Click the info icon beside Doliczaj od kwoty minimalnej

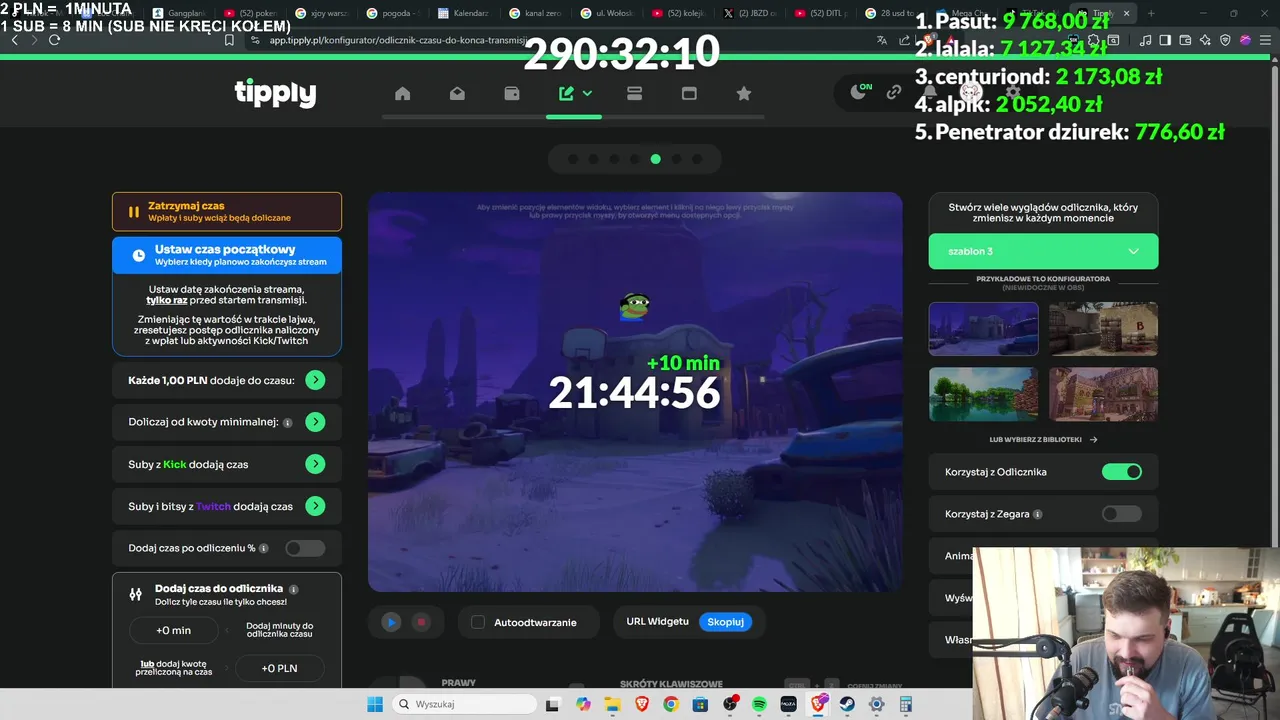click(x=288, y=423)
